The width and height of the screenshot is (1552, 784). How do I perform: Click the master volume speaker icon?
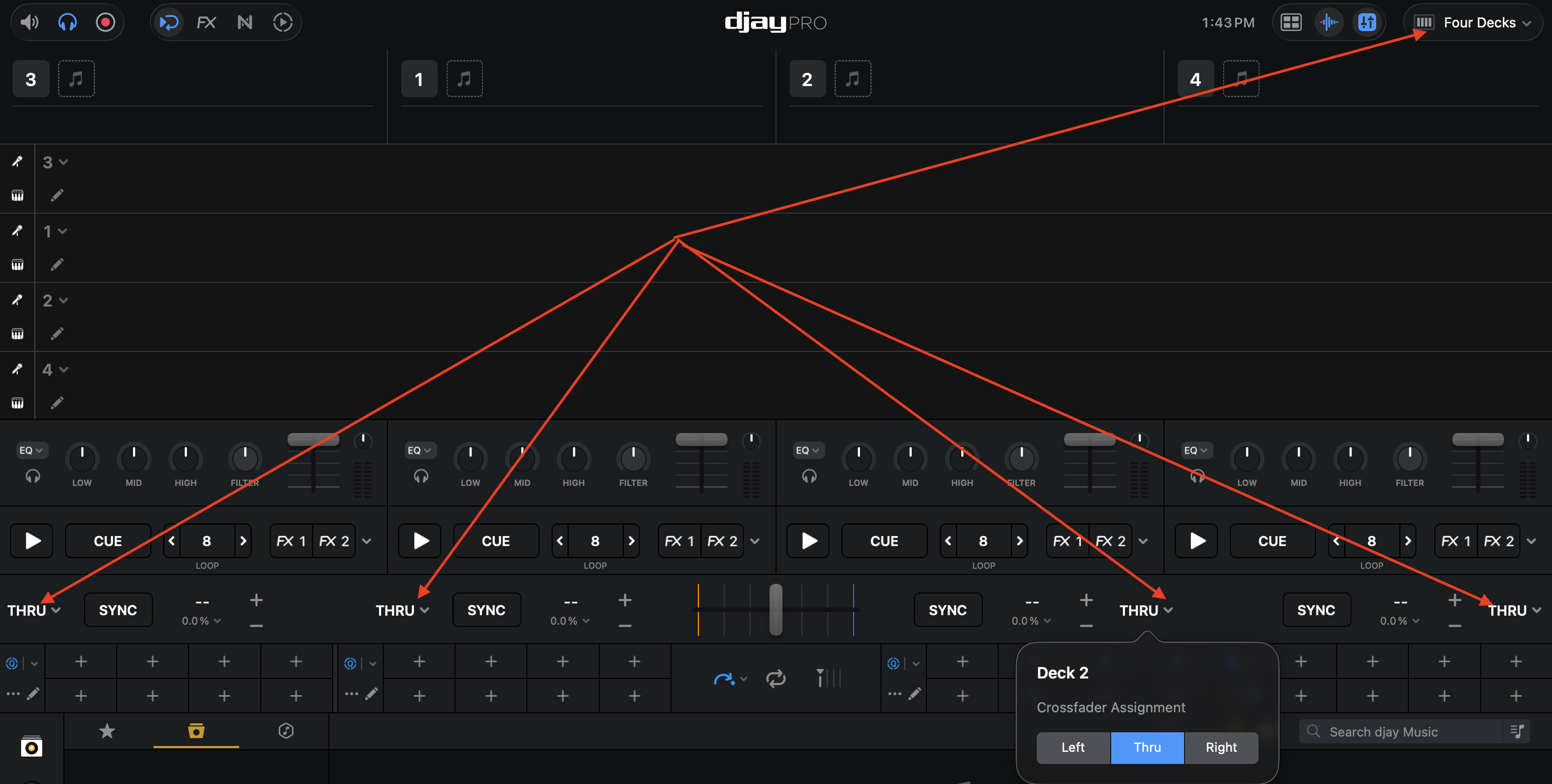click(30, 23)
